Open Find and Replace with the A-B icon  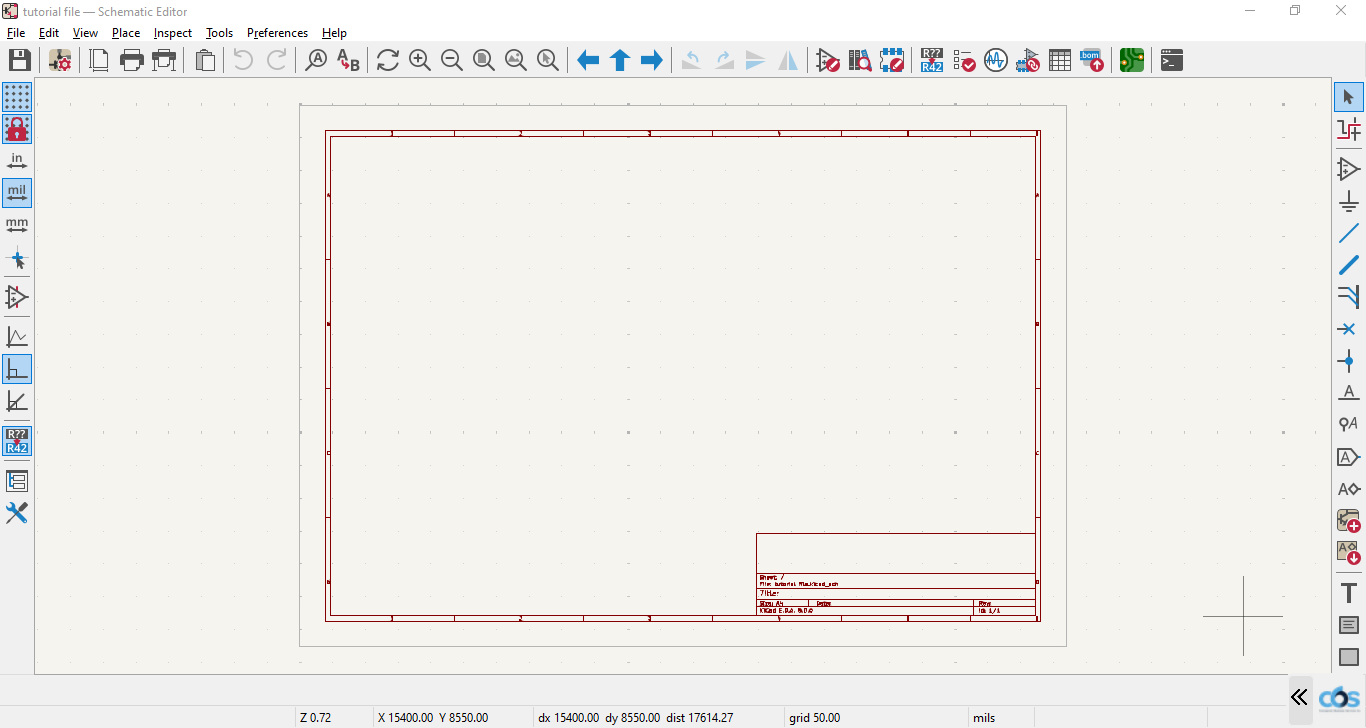[348, 60]
